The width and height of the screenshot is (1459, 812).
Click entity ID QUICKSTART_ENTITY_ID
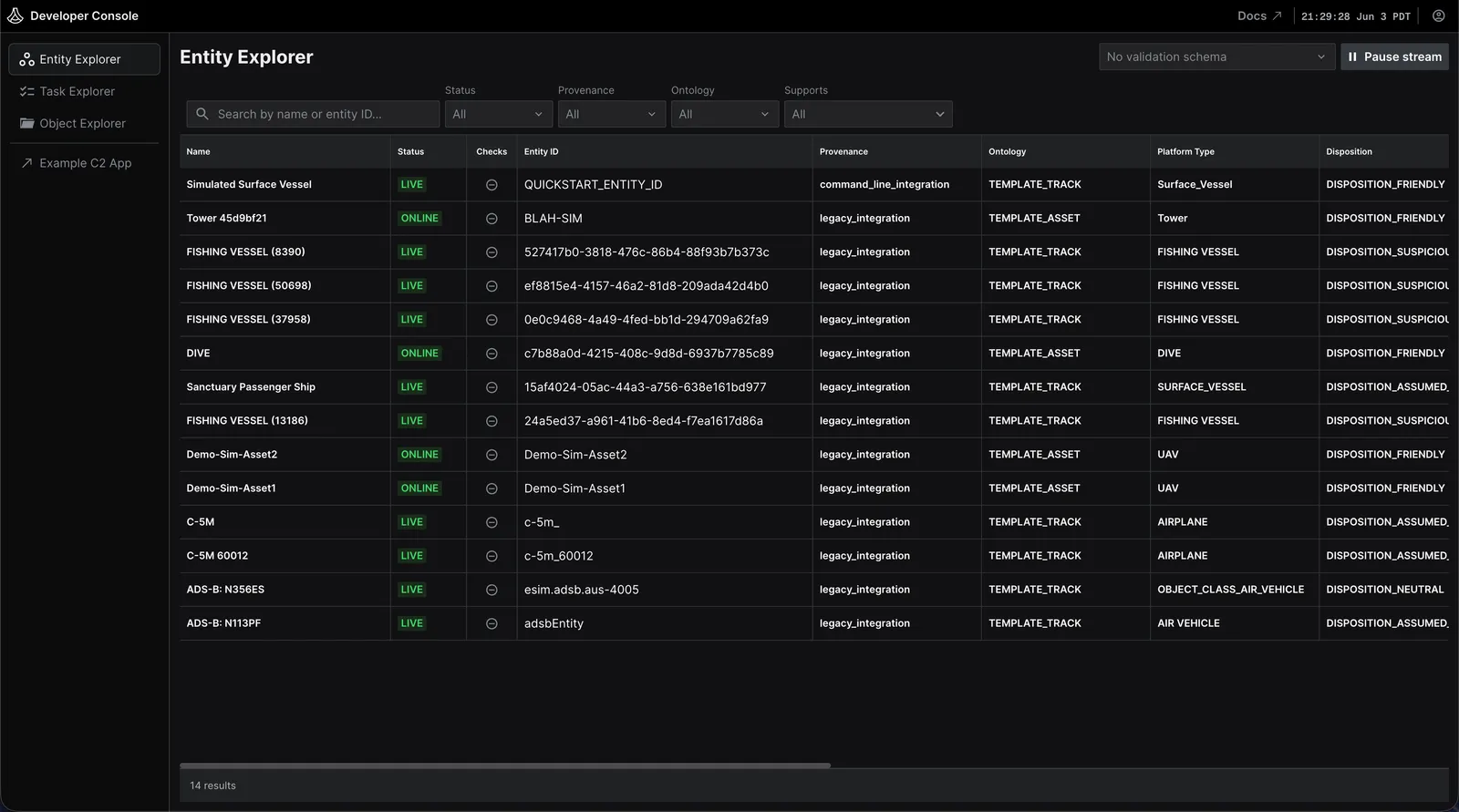(x=593, y=184)
